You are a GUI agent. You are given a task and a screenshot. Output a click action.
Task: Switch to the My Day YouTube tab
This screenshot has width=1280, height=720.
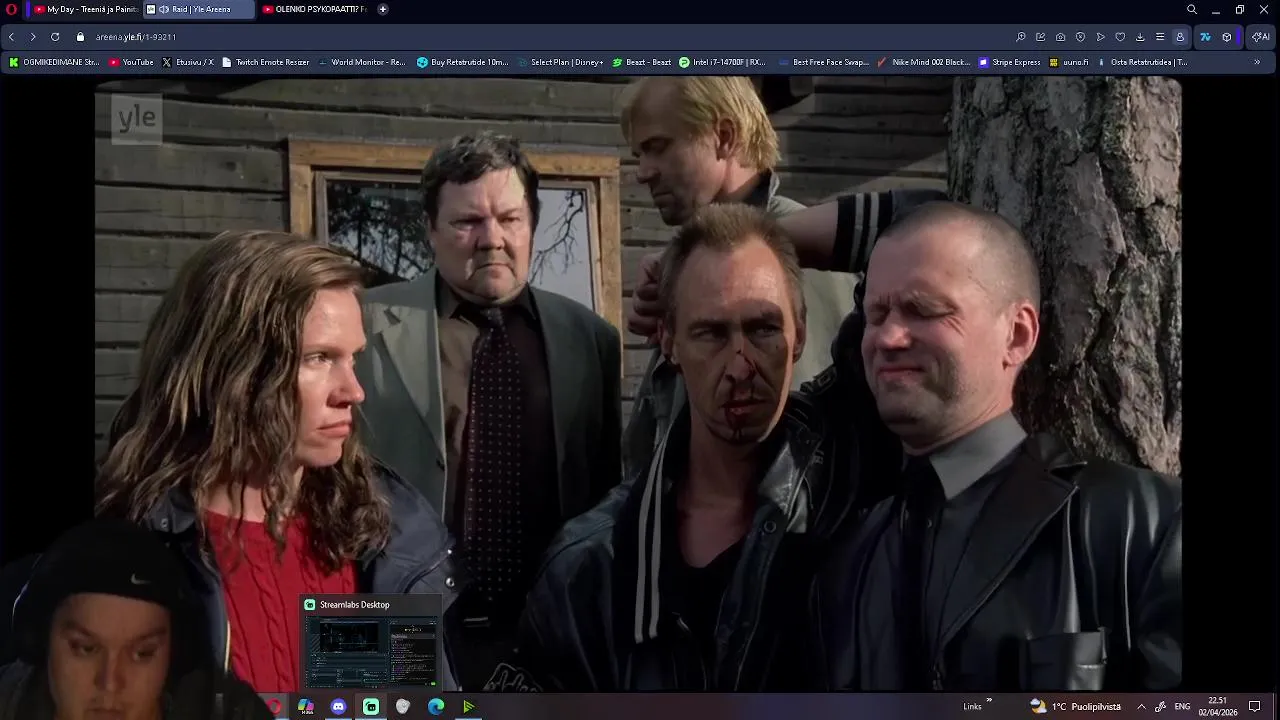click(x=85, y=9)
